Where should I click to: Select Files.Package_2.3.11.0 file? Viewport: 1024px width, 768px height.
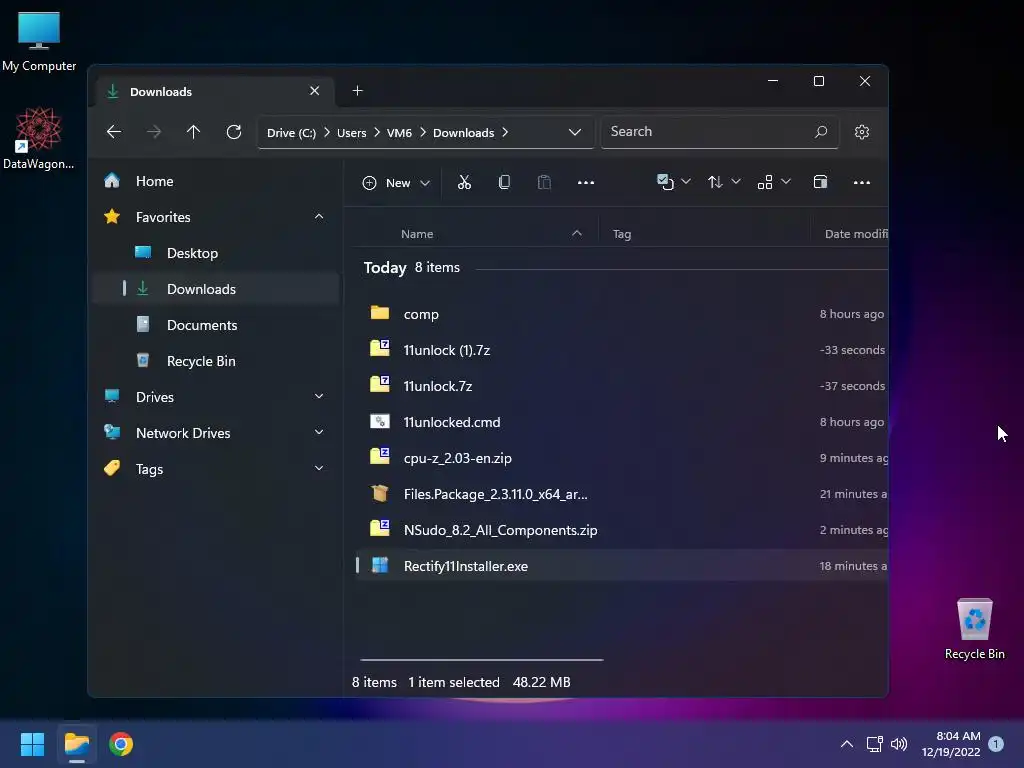pos(620,494)
